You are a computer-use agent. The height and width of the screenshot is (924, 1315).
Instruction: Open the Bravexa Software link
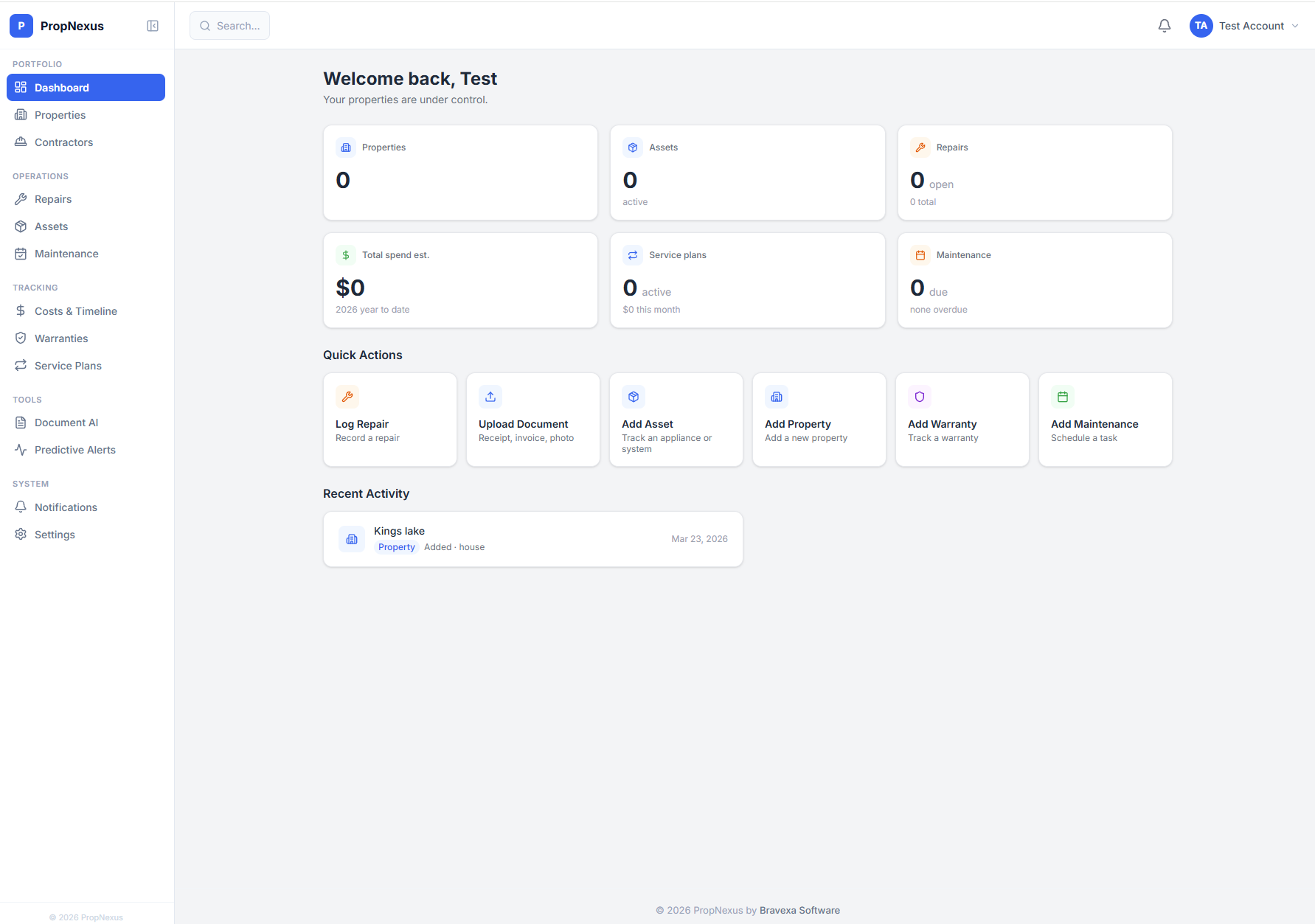[x=799, y=910]
